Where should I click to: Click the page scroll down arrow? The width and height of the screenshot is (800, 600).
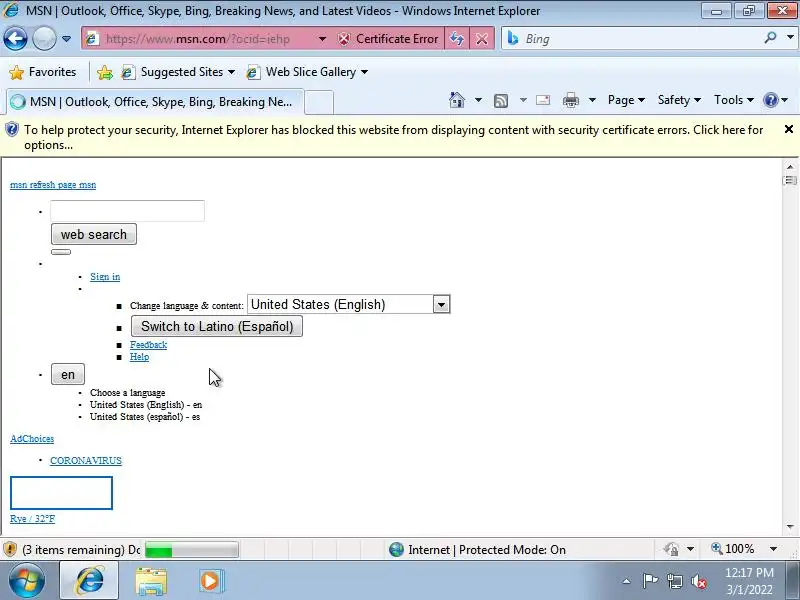click(x=790, y=527)
